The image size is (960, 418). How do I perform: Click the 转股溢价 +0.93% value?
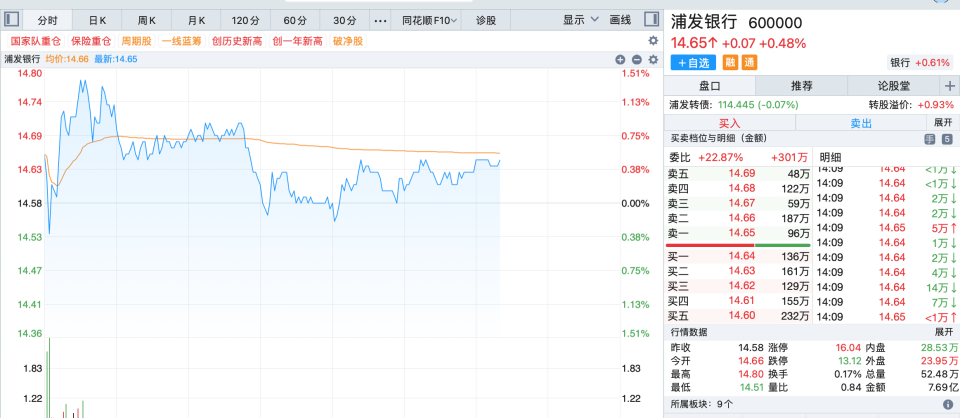(937, 105)
